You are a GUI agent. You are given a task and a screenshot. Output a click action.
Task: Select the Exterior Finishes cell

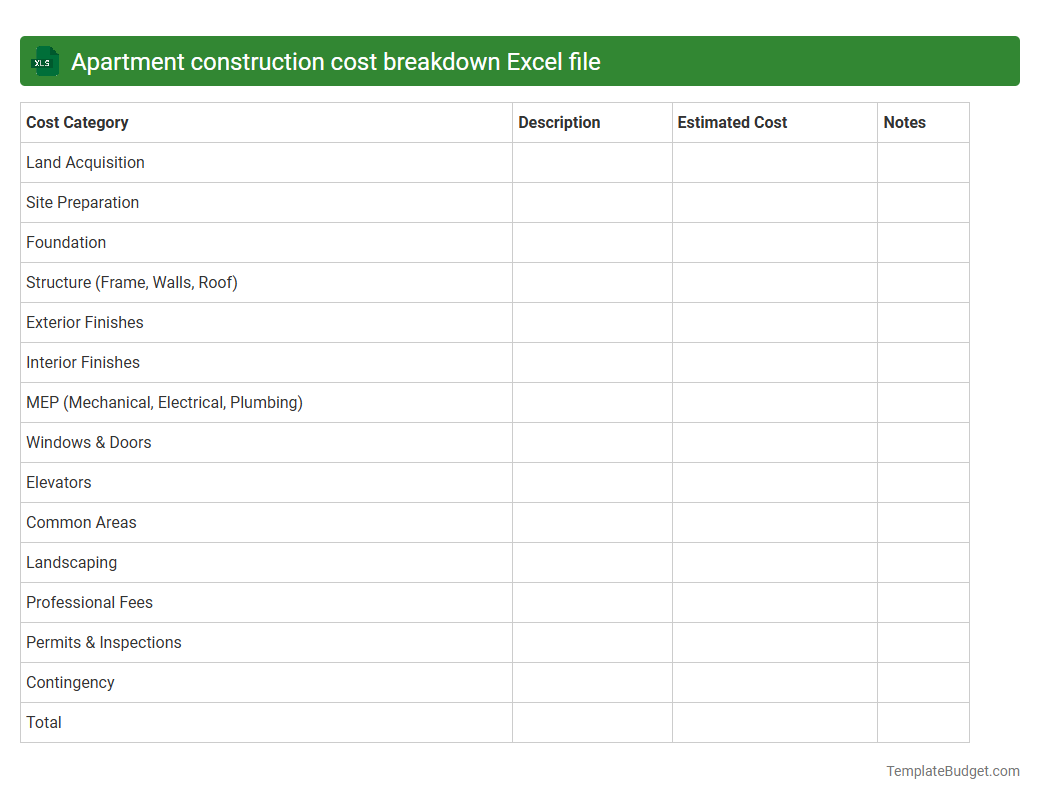(84, 322)
